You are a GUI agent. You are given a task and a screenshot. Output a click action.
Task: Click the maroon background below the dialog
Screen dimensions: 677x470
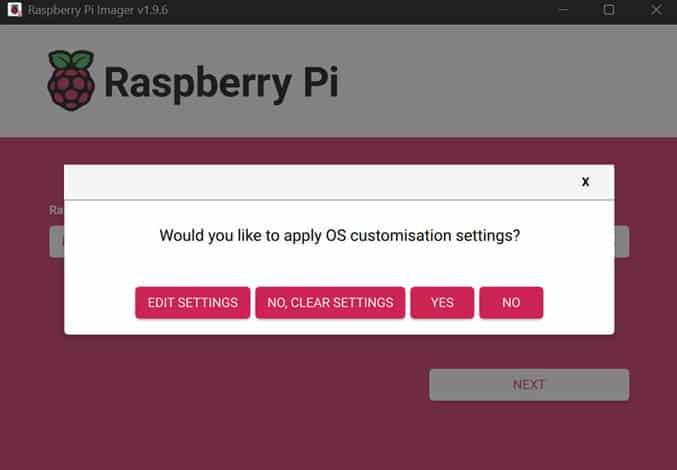250,400
